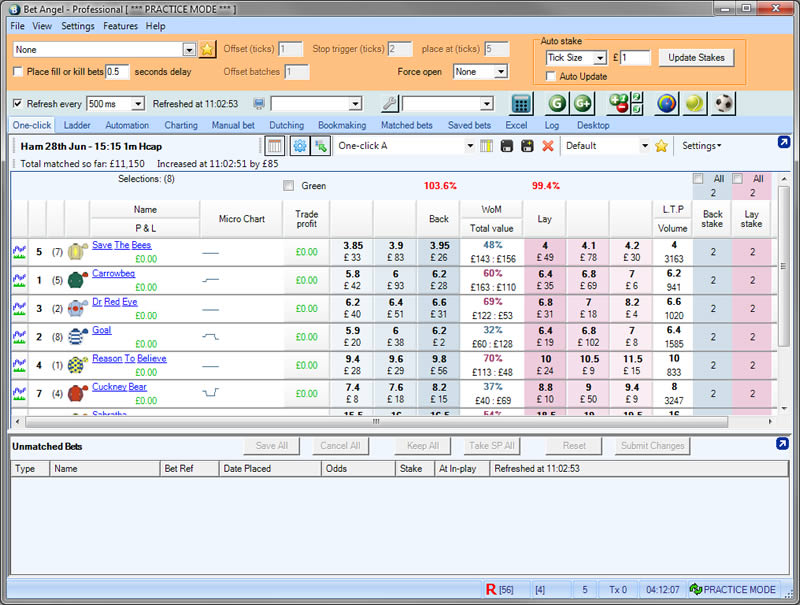Select the football icon
Image resolution: width=800 pixels, height=605 pixels.
tap(723, 104)
